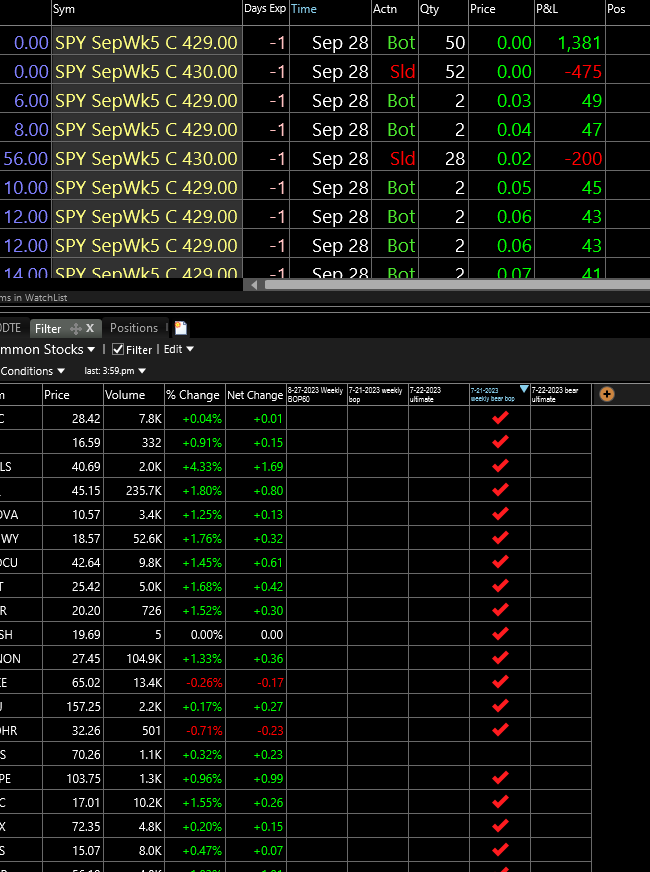The image size is (650, 872).
Task: Close the Filter tab with X
Action: [89, 328]
